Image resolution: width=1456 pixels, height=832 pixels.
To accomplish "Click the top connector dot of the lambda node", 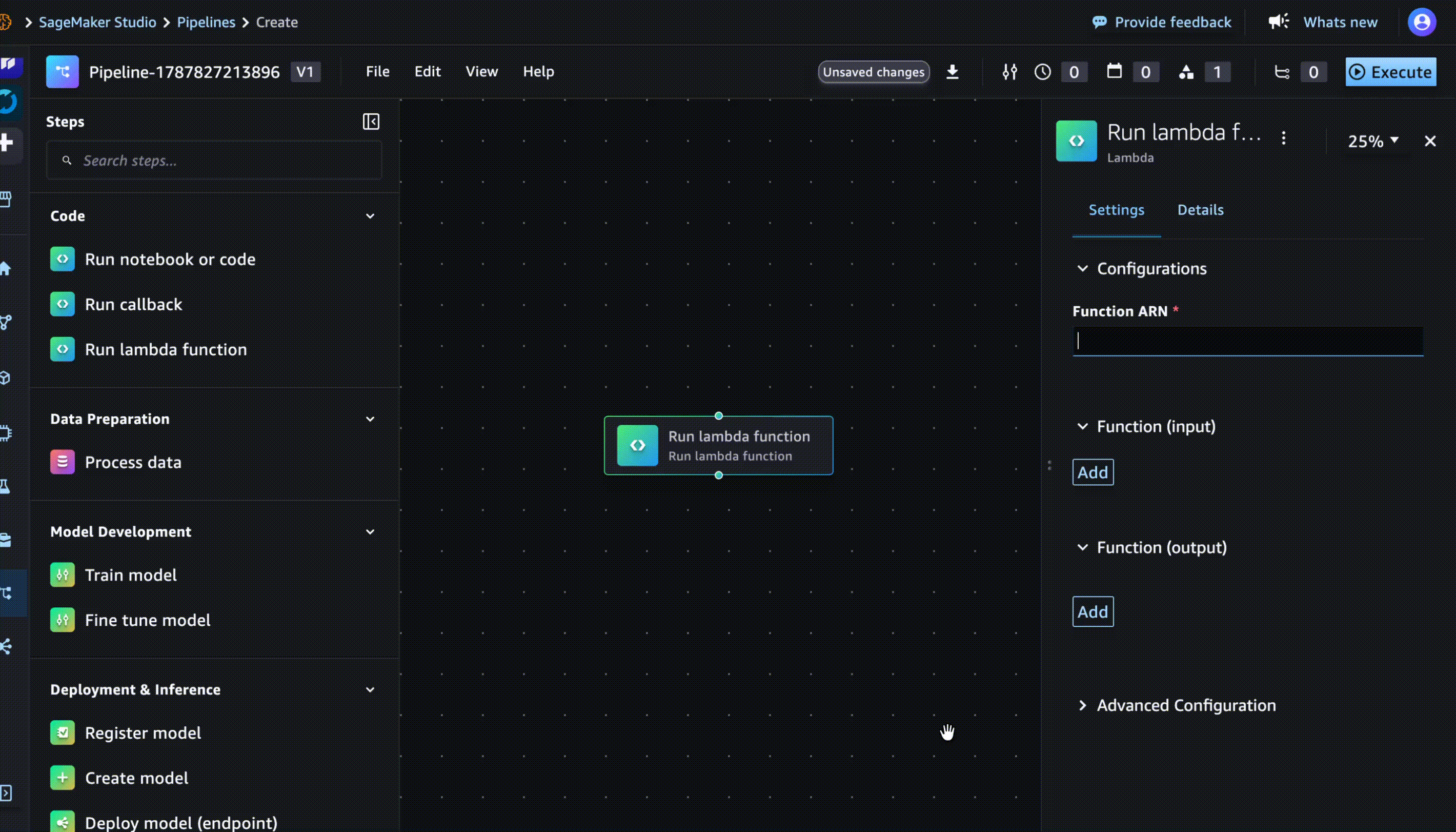I will click(x=718, y=416).
